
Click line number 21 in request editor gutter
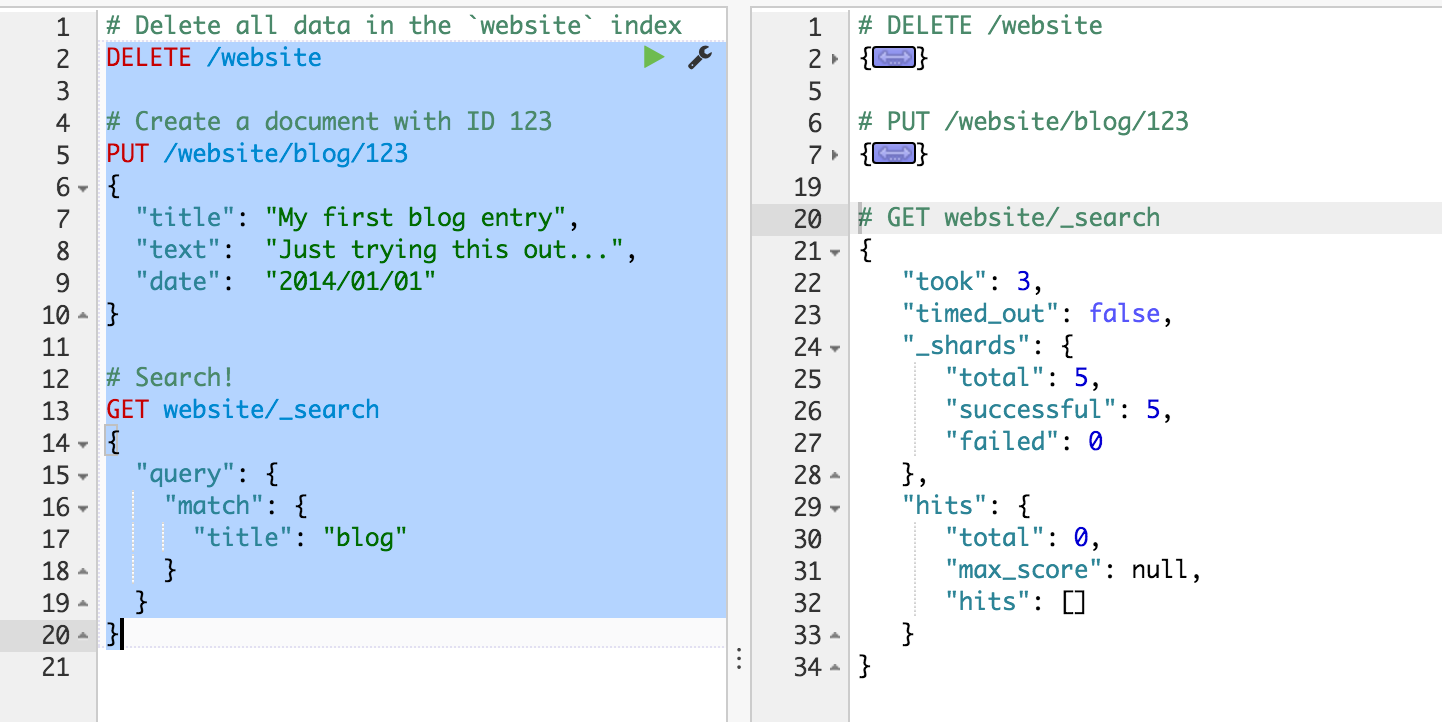tap(56, 666)
